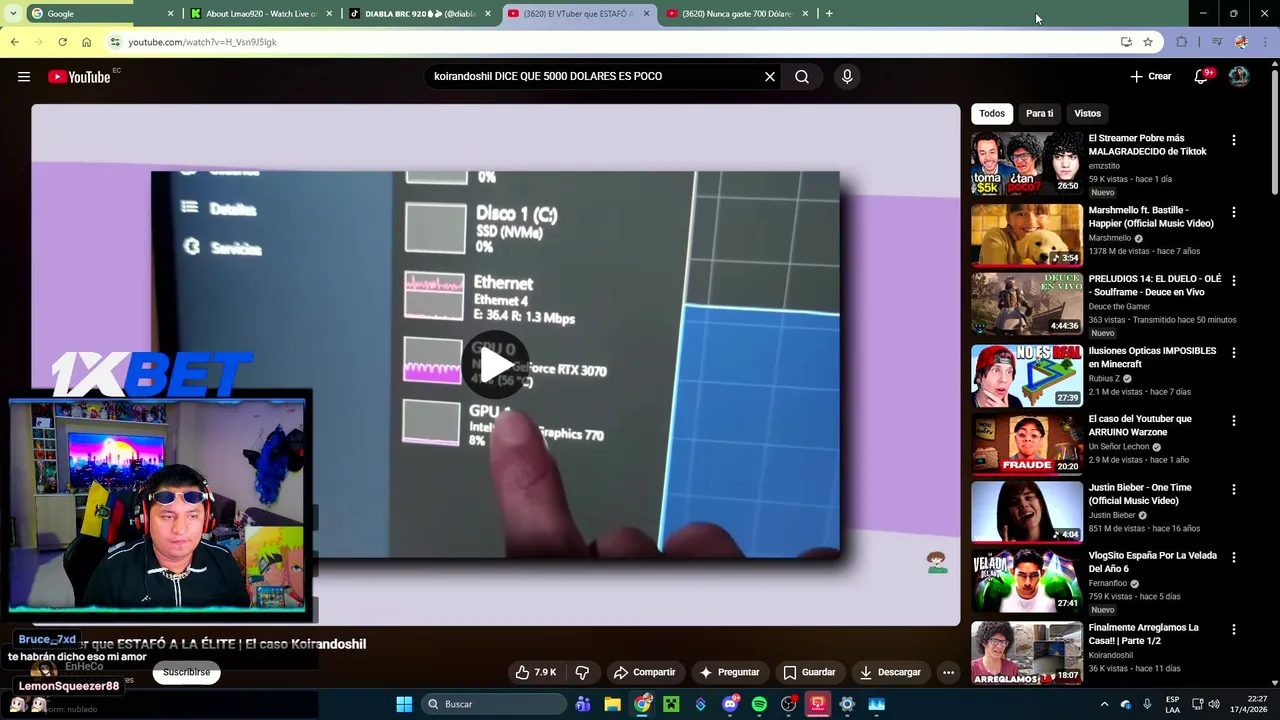Open Chrome home page button
Viewport: 1280px width, 720px height.
click(86, 42)
